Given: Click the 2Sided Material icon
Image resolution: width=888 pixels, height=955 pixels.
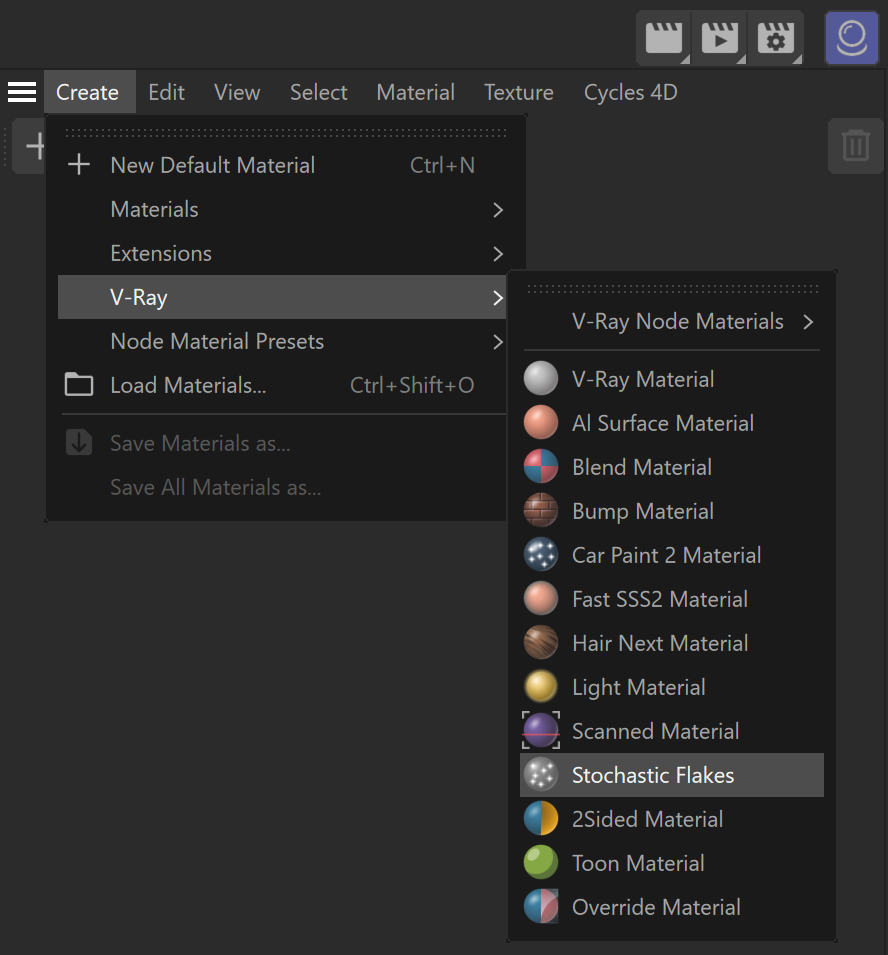Looking at the screenshot, I should pos(541,819).
